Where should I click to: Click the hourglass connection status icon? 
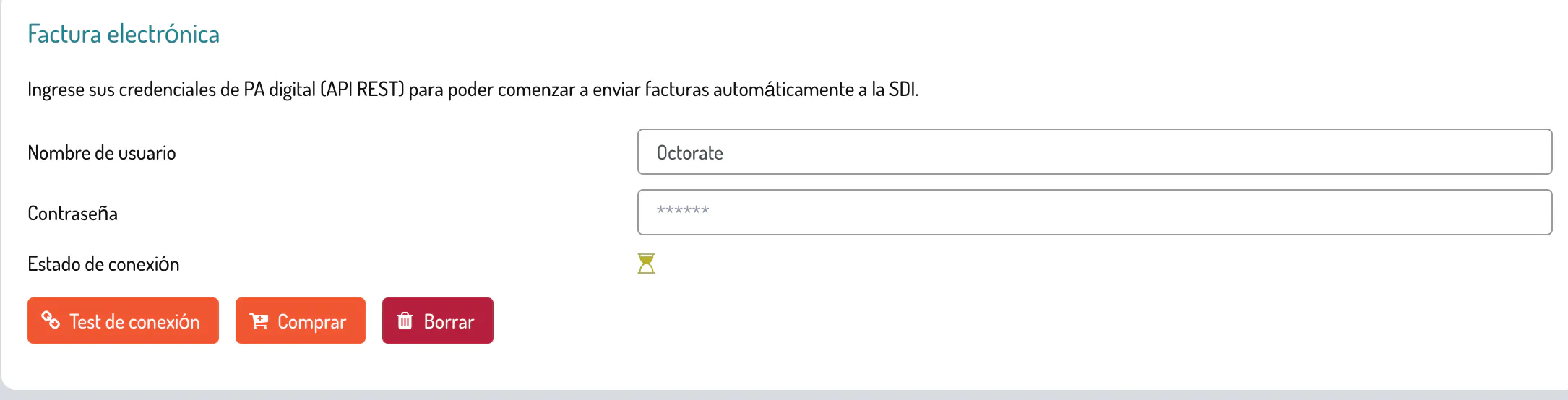646,264
